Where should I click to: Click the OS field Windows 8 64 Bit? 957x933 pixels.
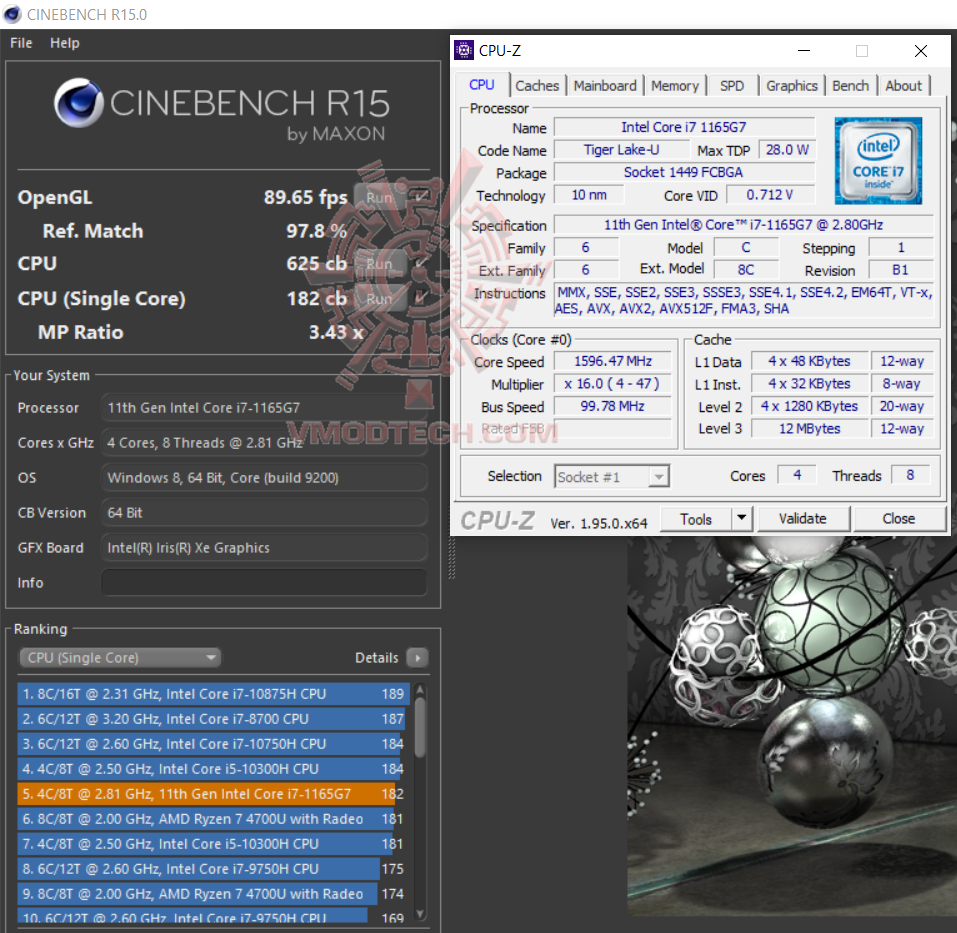(264, 478)
